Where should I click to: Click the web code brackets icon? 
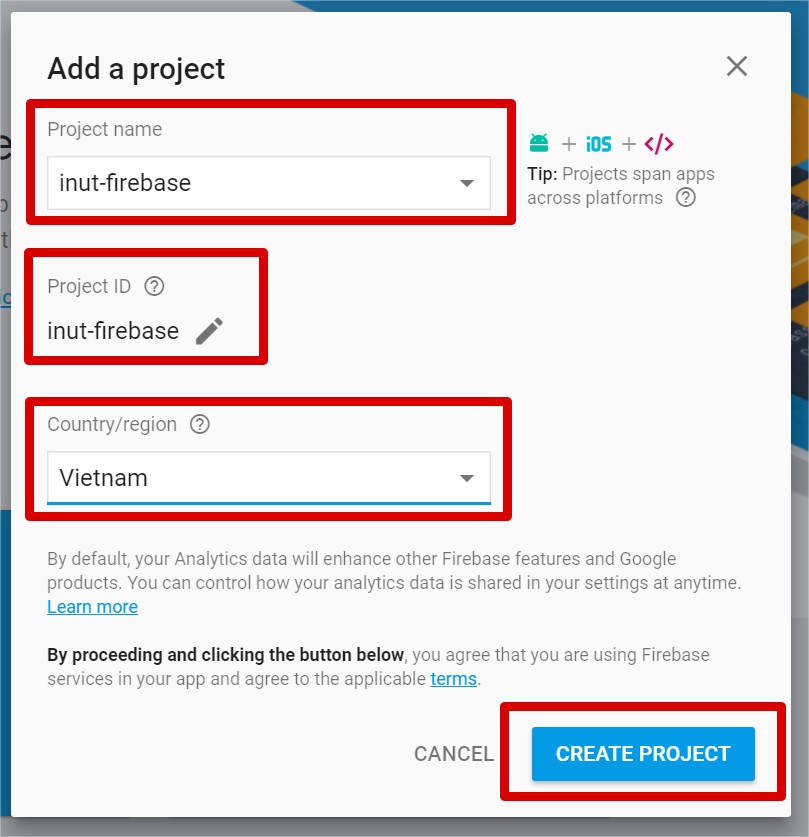click(x=659, y=144)
